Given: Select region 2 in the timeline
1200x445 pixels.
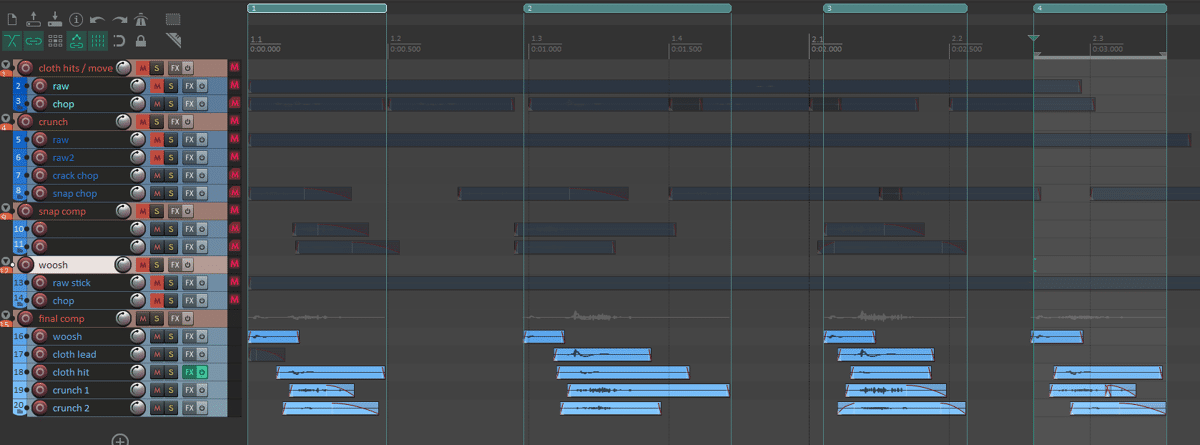Looking at the screenshot, I should (x=627, y=8).
